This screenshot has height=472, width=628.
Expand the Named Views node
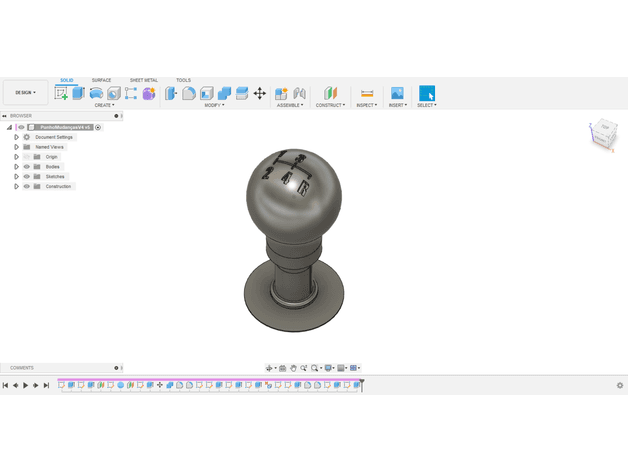pyautogui.click(x=16, y=147)
